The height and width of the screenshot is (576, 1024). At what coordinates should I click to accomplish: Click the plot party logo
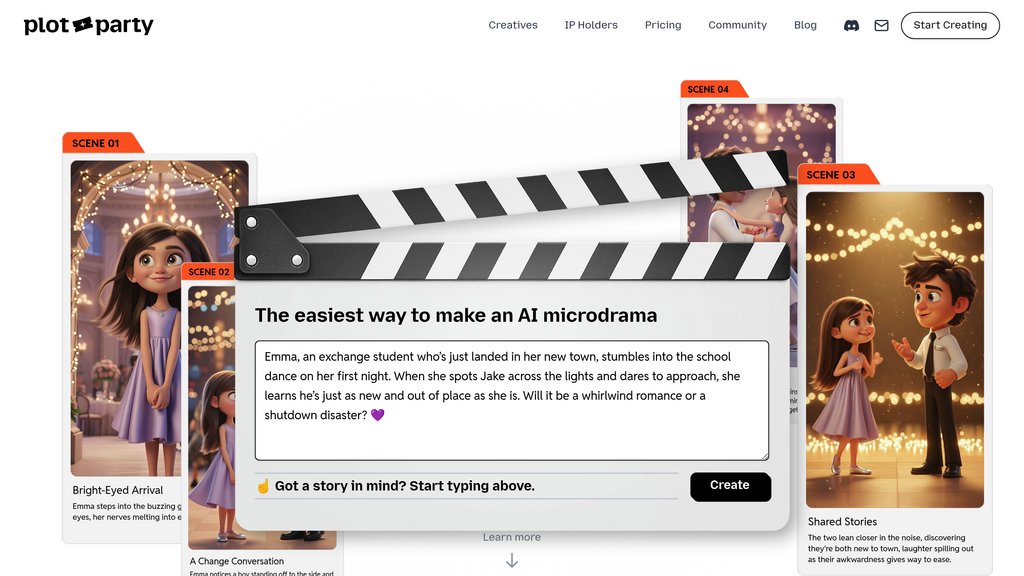tap(88, 25)
